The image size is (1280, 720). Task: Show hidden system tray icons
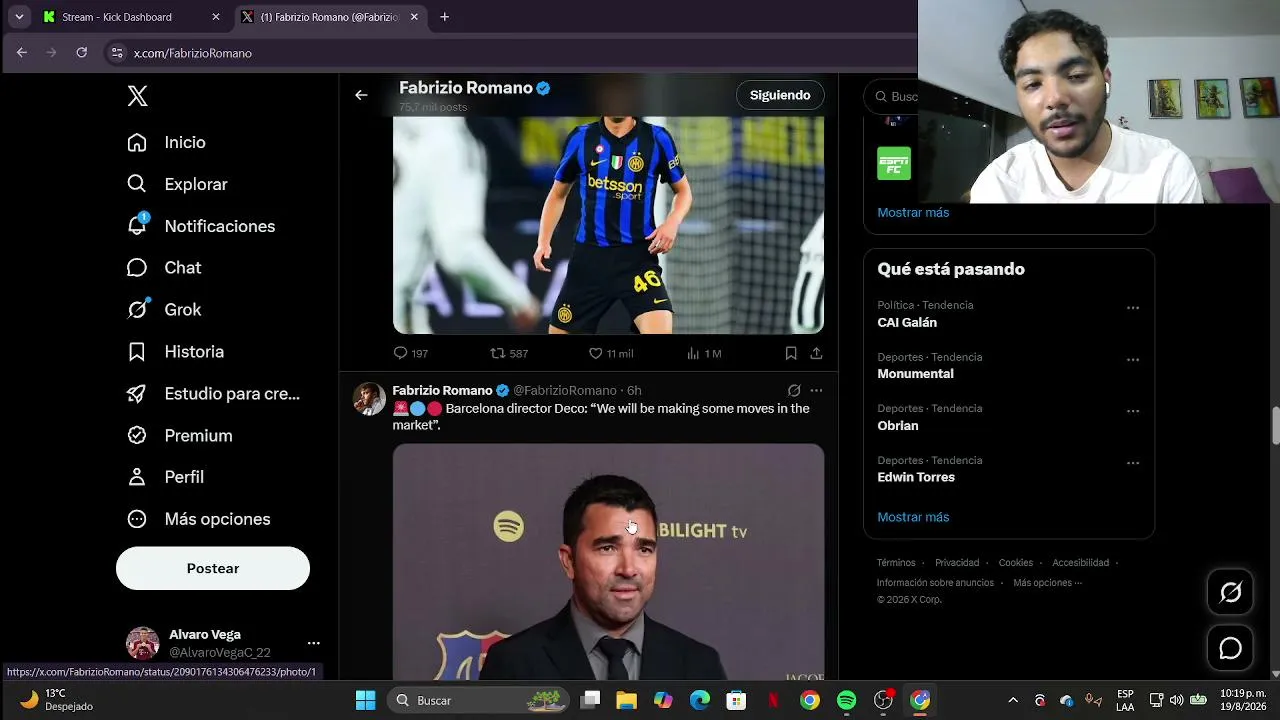1013,700
